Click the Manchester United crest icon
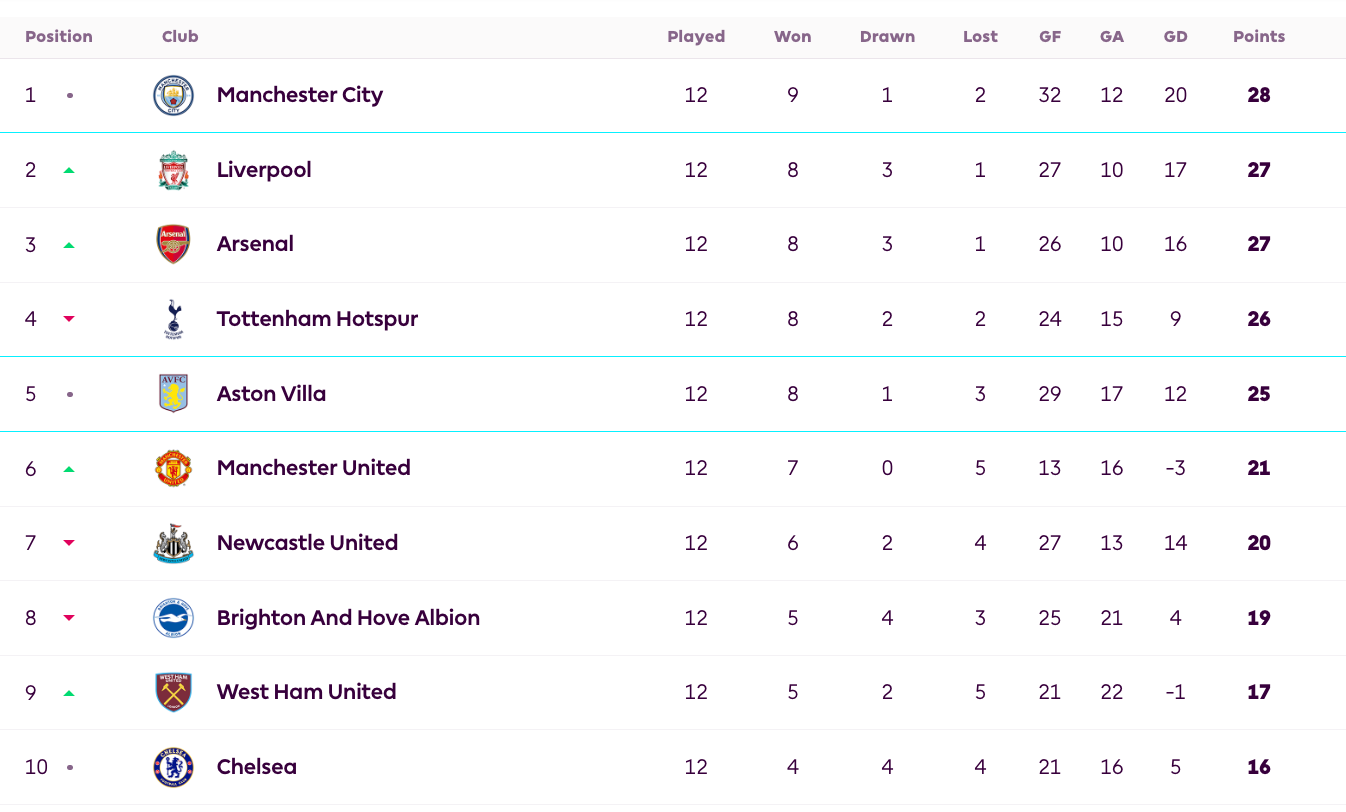The width and height of the screenshot is (1346, 812). coord(173,468)
